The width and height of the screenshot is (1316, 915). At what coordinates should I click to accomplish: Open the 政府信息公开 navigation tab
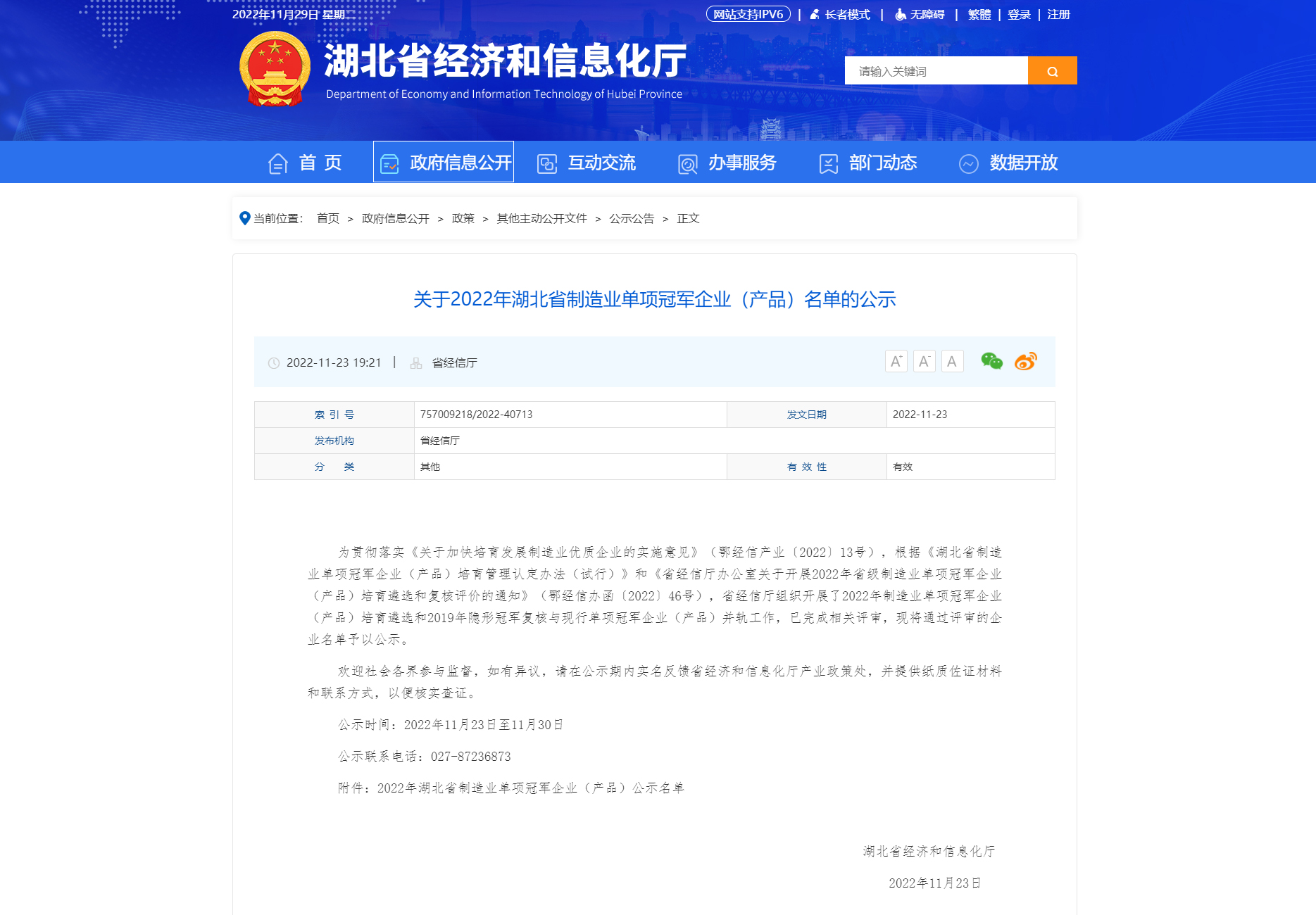tap(444, 162)
